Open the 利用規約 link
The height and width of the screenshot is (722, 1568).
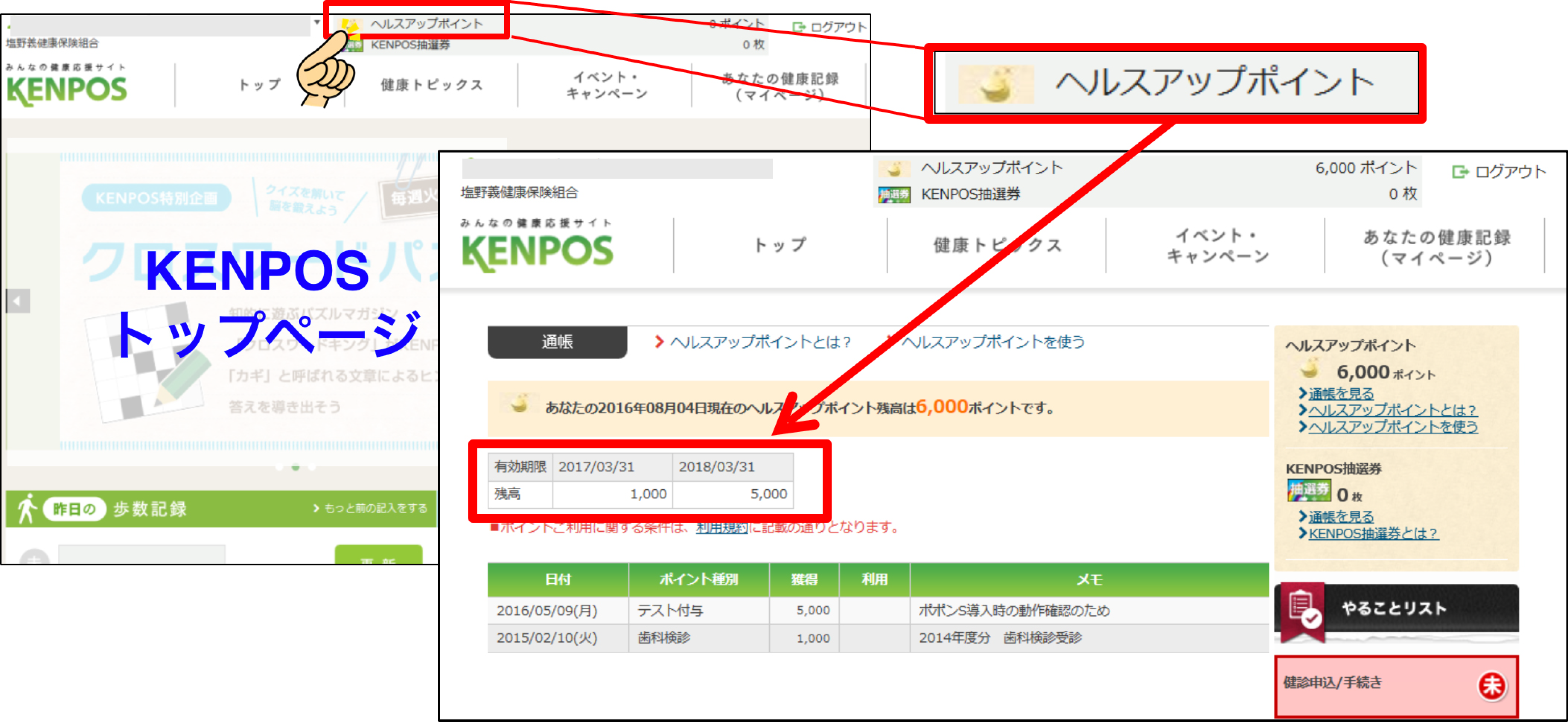[722, 528]
